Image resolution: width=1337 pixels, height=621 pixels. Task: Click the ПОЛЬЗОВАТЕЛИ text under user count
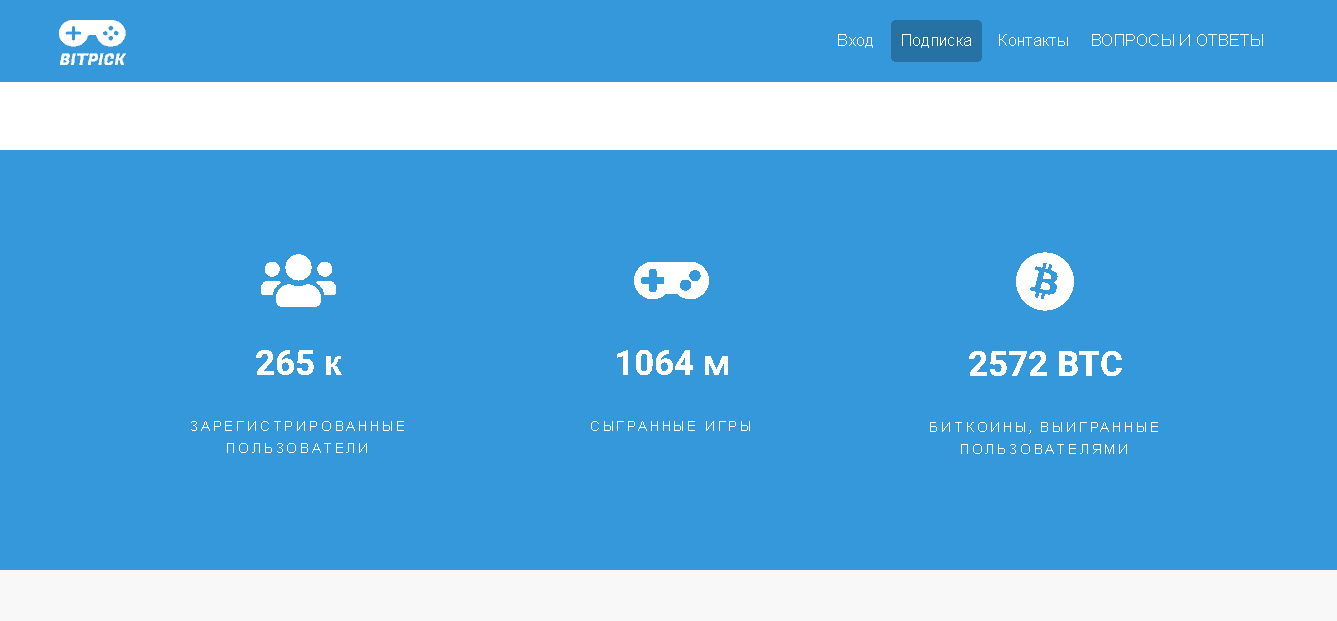(298, 448)
